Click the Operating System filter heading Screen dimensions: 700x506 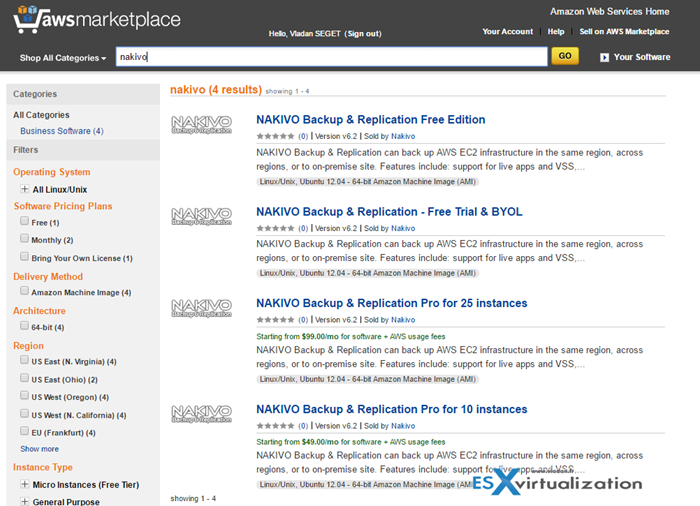pos(52,172)
